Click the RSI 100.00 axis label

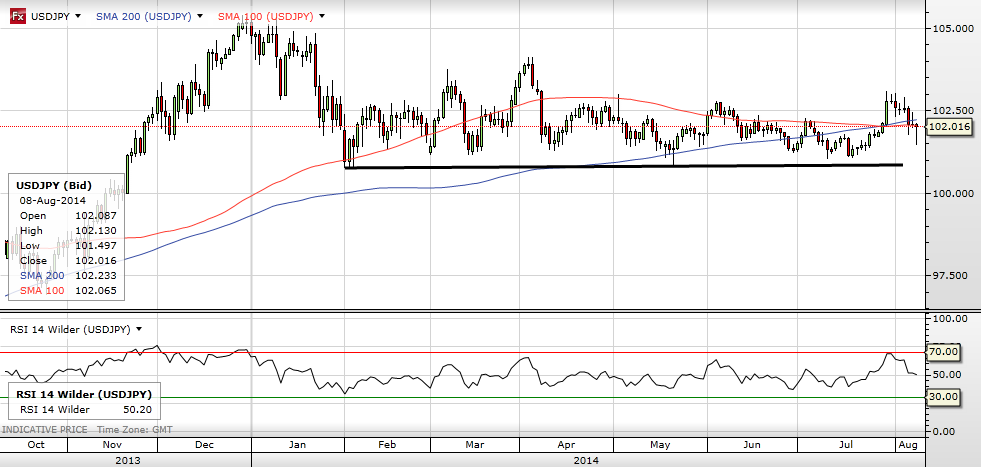[x=951, y=319]
